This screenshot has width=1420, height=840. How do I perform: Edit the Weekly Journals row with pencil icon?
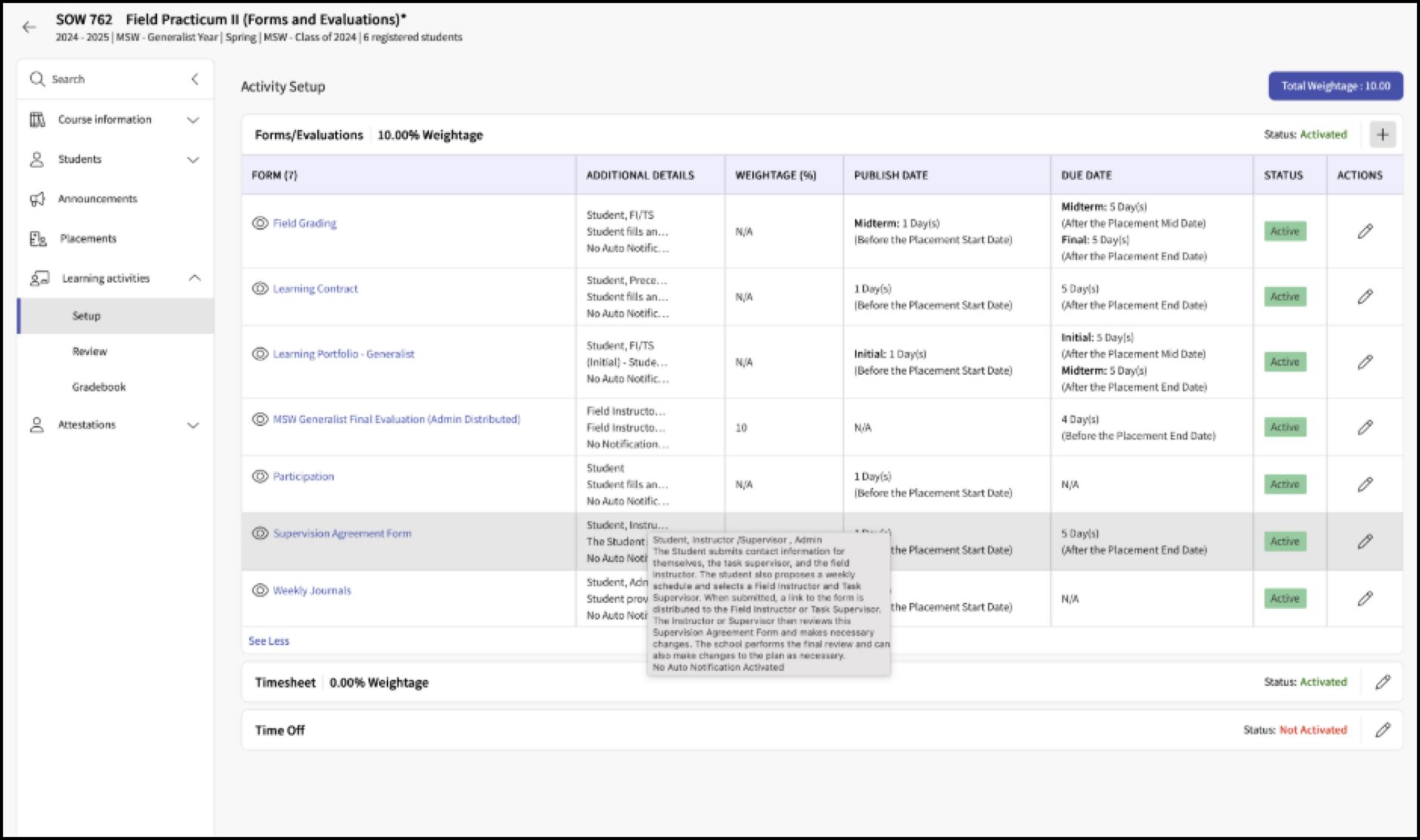[1365, 598]
